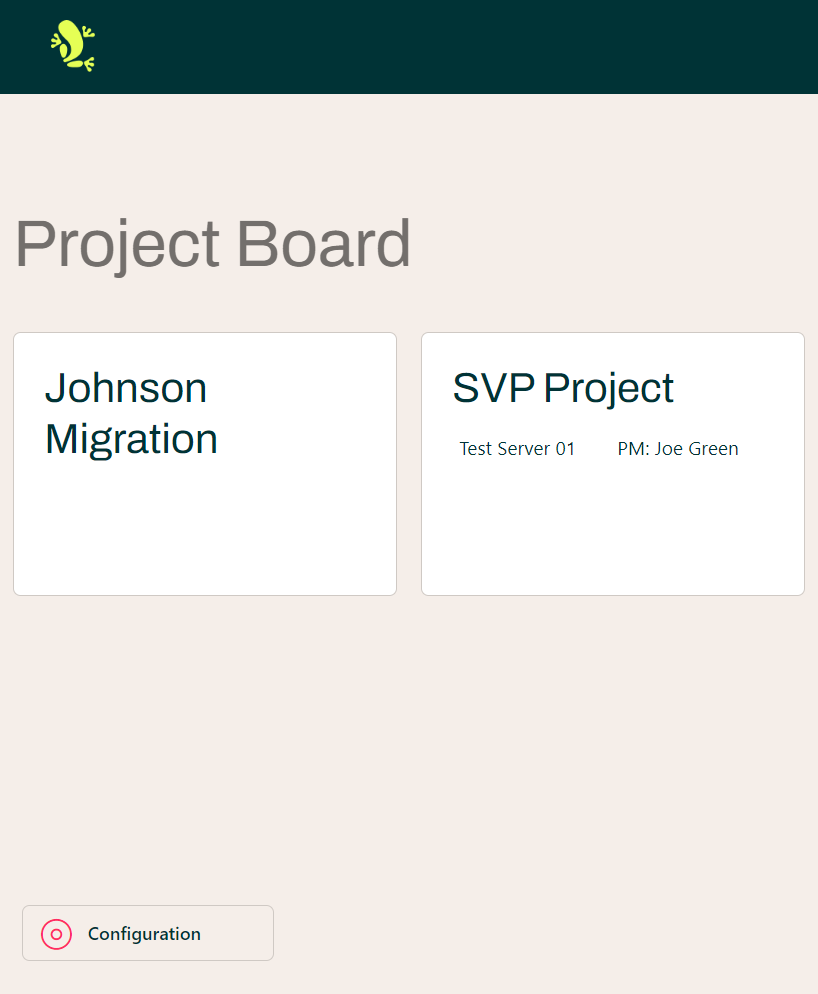
Task: Click the empty area of SVP Project card
Action: (612, 530)
